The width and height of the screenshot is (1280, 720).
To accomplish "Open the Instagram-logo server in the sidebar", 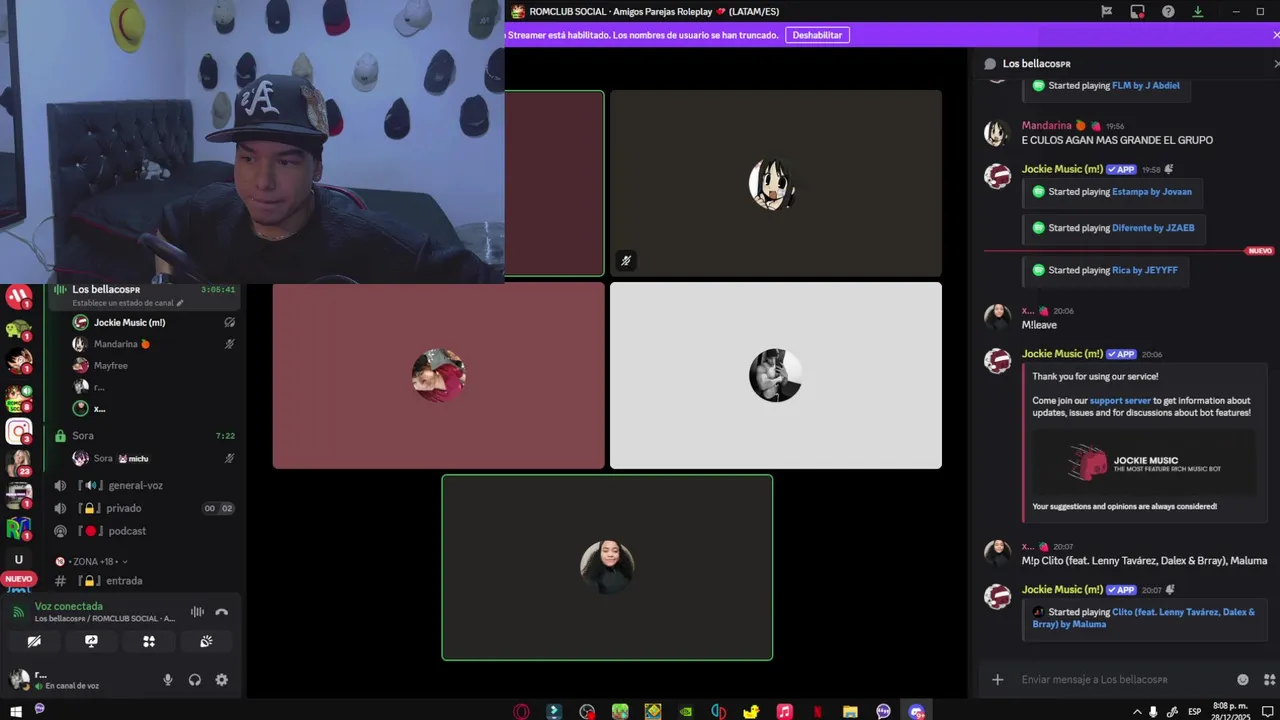I will click(x=19, y=431).
